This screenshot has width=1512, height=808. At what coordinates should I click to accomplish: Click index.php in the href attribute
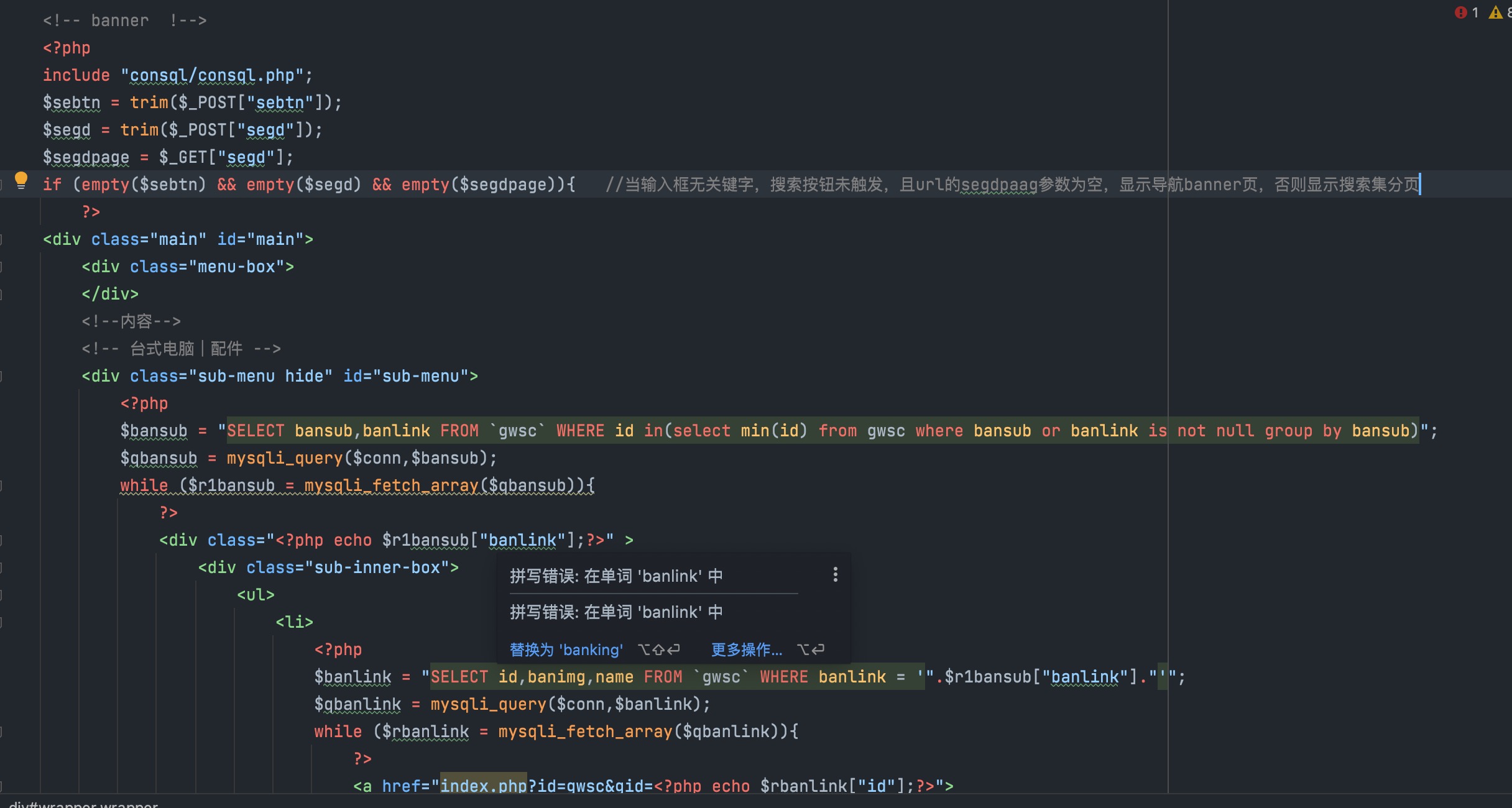483,786
